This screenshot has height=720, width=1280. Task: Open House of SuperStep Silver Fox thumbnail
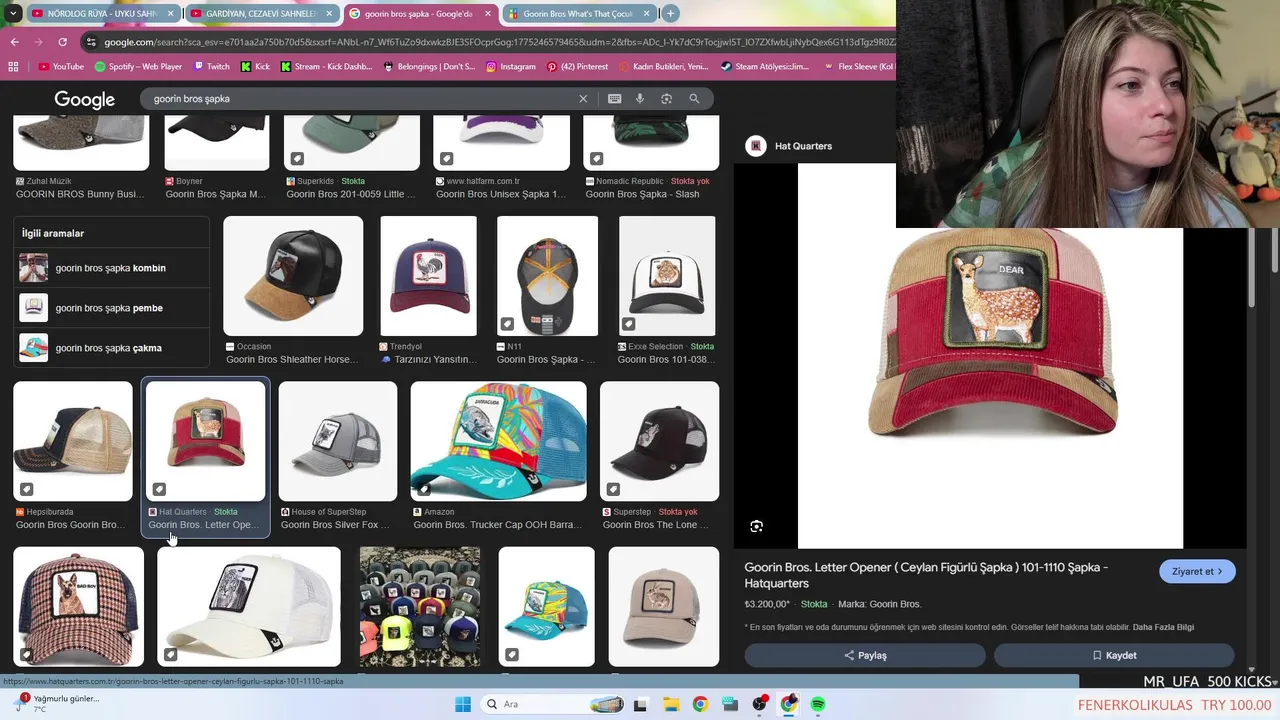(338, 441)
